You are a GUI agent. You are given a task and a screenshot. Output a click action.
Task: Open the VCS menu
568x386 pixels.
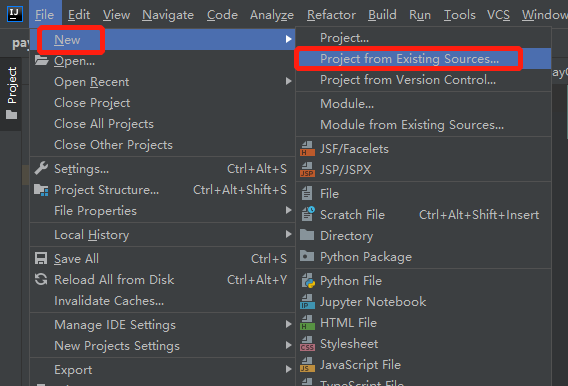(498, 14)
